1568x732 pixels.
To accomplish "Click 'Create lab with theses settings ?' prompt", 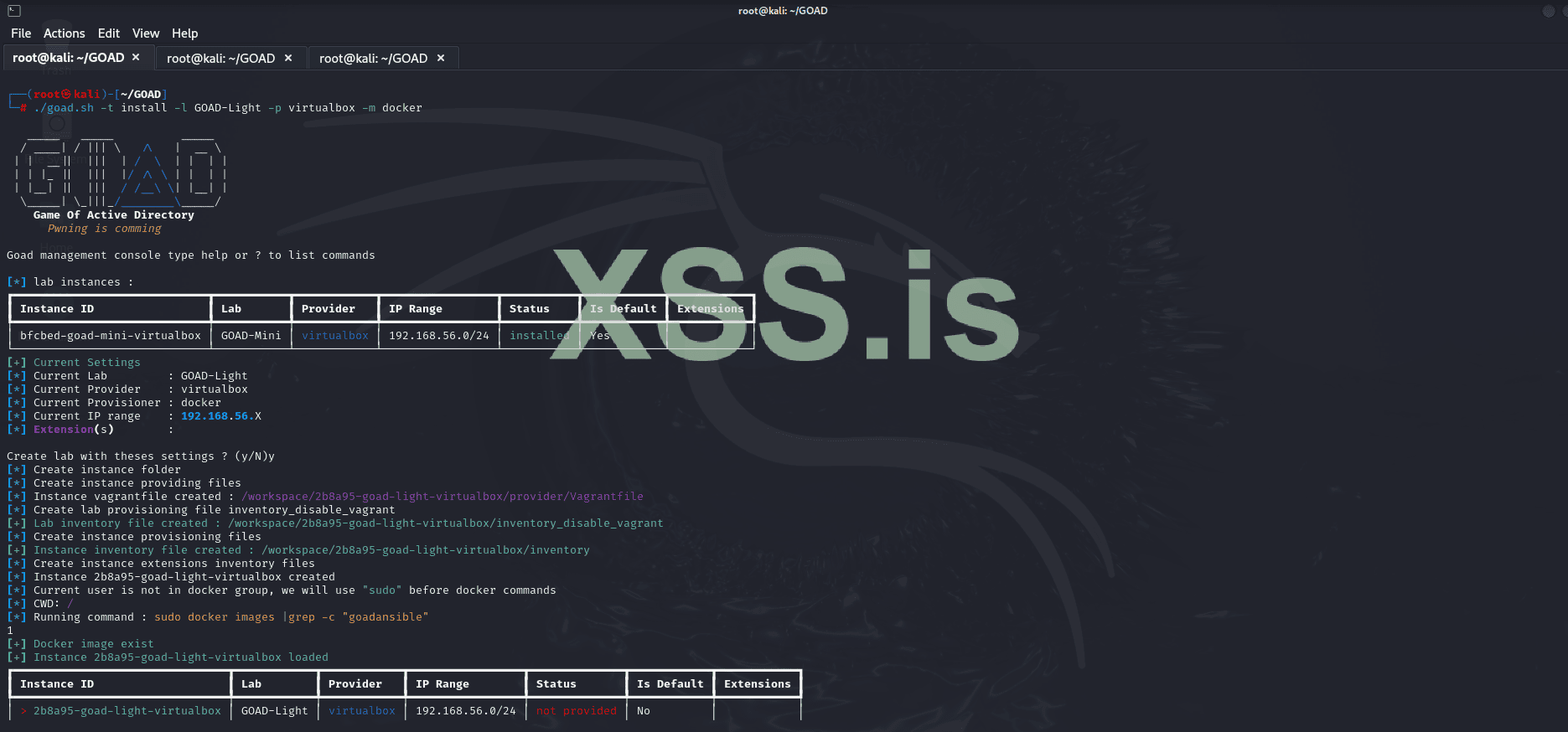I will [141, 456].
